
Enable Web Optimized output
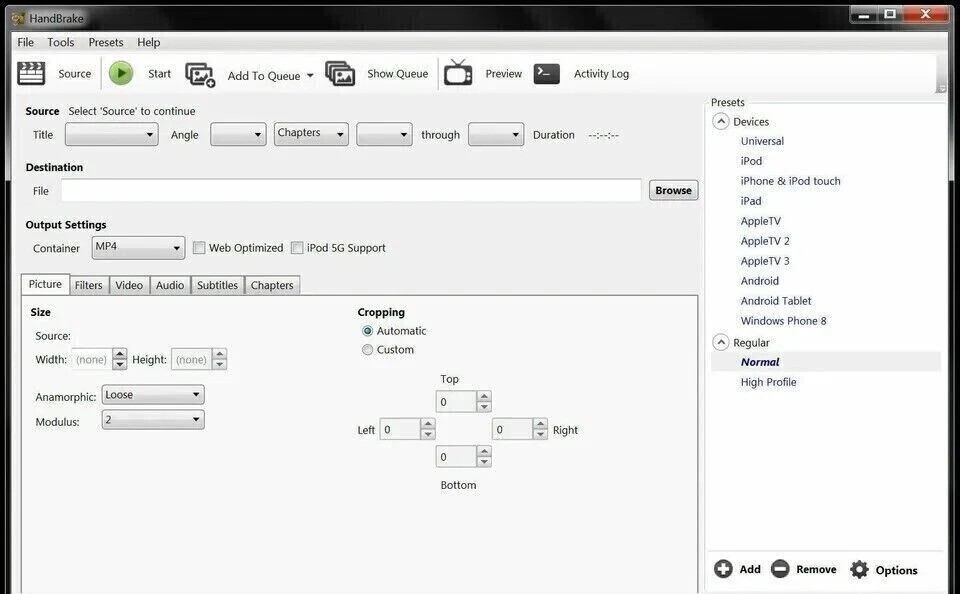[x=199, y=247]
